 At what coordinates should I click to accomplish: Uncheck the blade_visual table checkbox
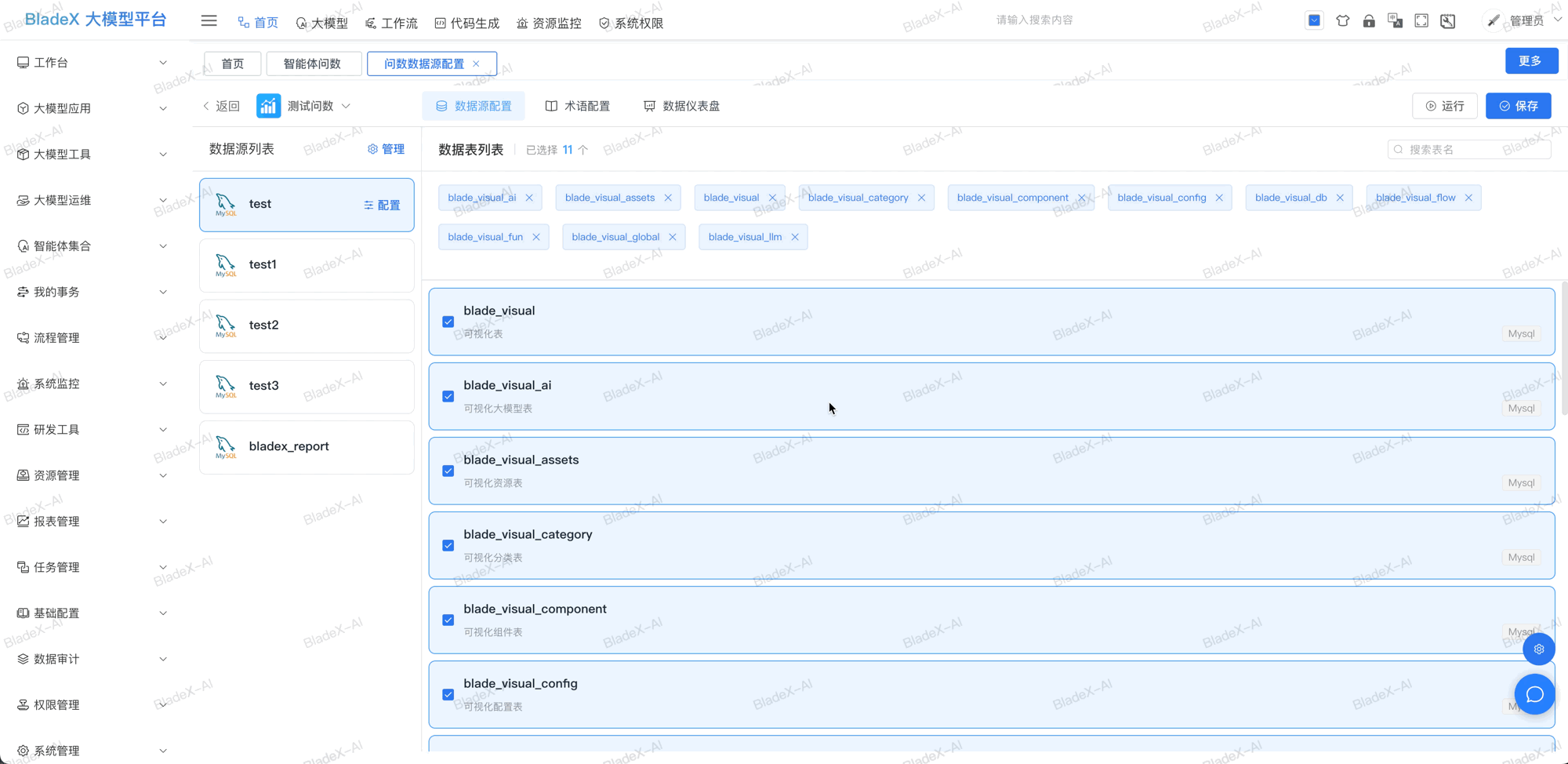pyautogui.click(x=448, y=322)
